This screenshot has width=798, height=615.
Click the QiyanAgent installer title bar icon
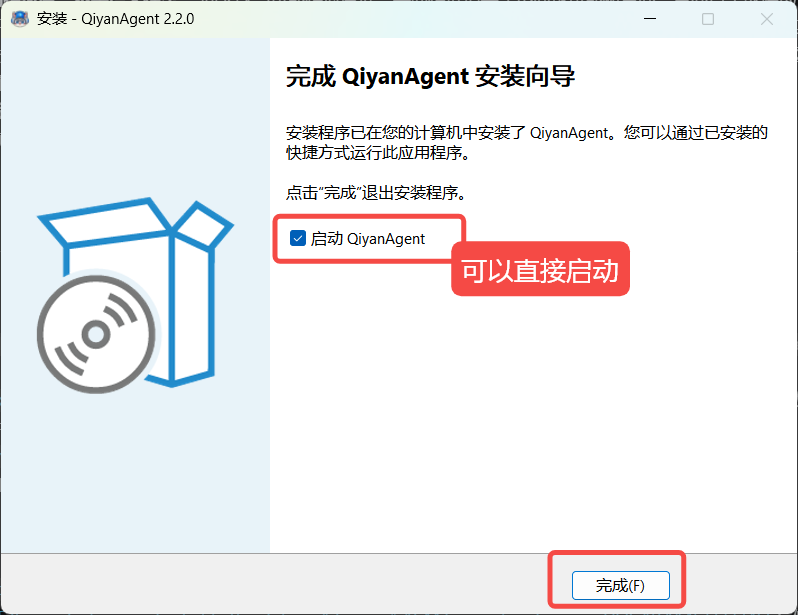tap(20, 19)
